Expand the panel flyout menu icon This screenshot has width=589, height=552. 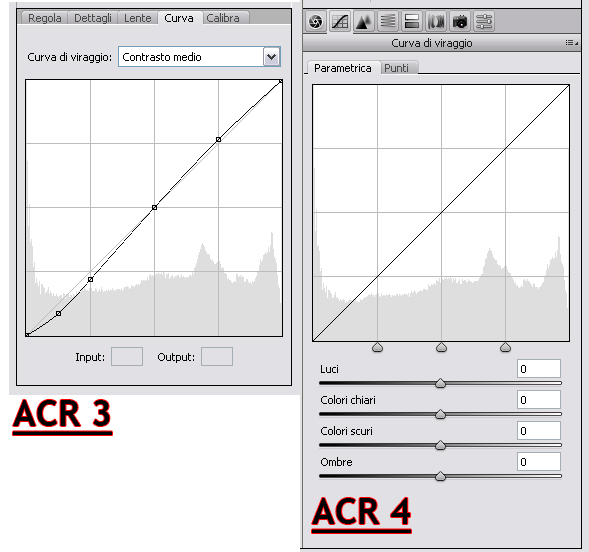[x=571, y=43]
